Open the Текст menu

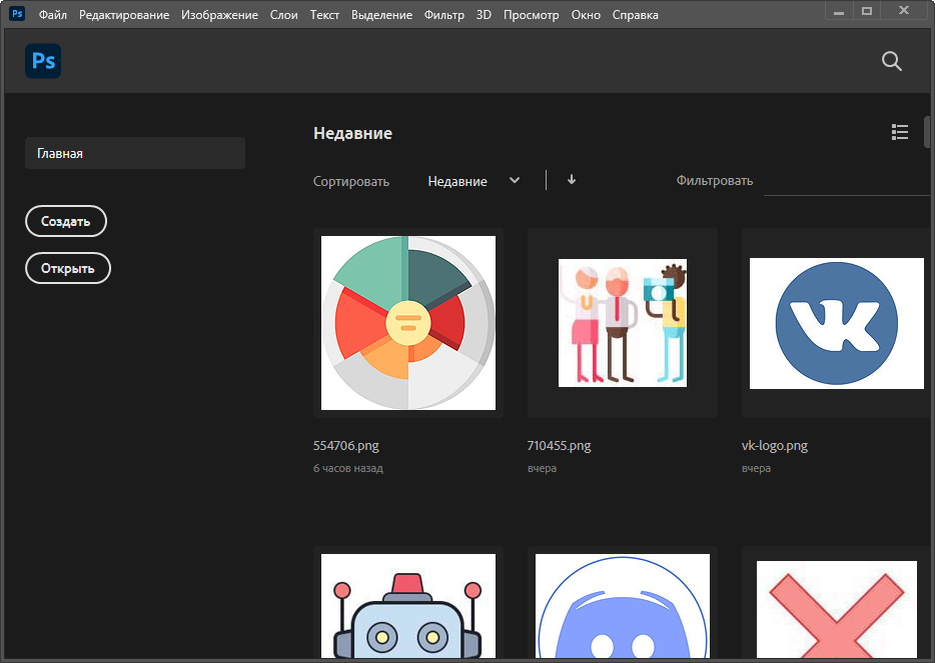(324, 15)
